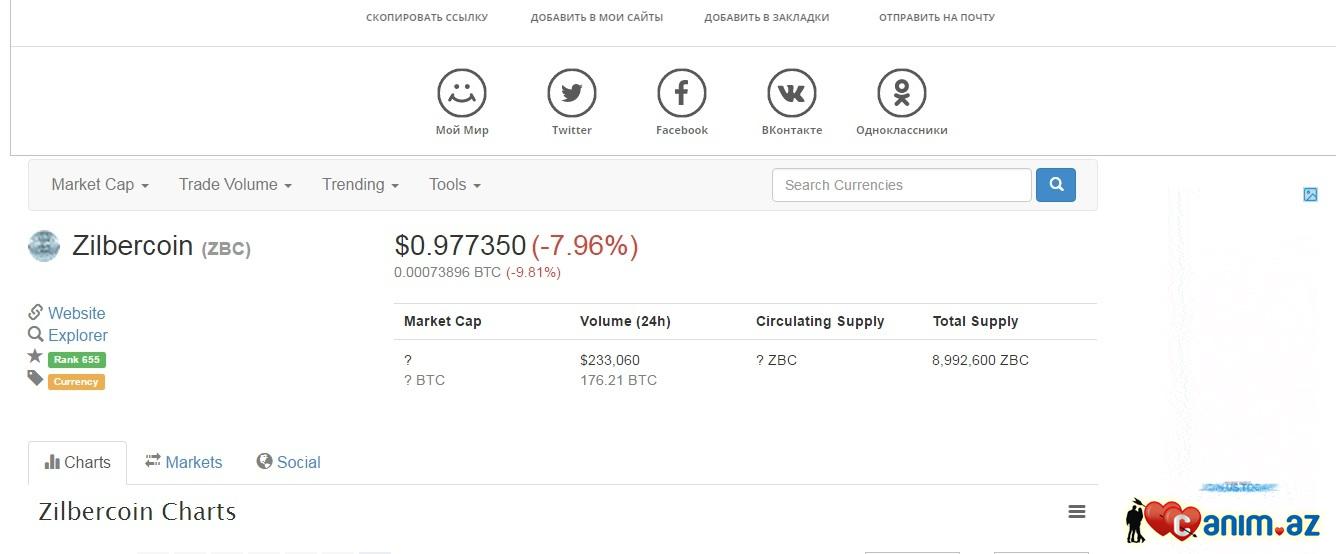The image size is (1336, 554).
Task: Share the page via Twitter icon
Action: tap(572, 94)
